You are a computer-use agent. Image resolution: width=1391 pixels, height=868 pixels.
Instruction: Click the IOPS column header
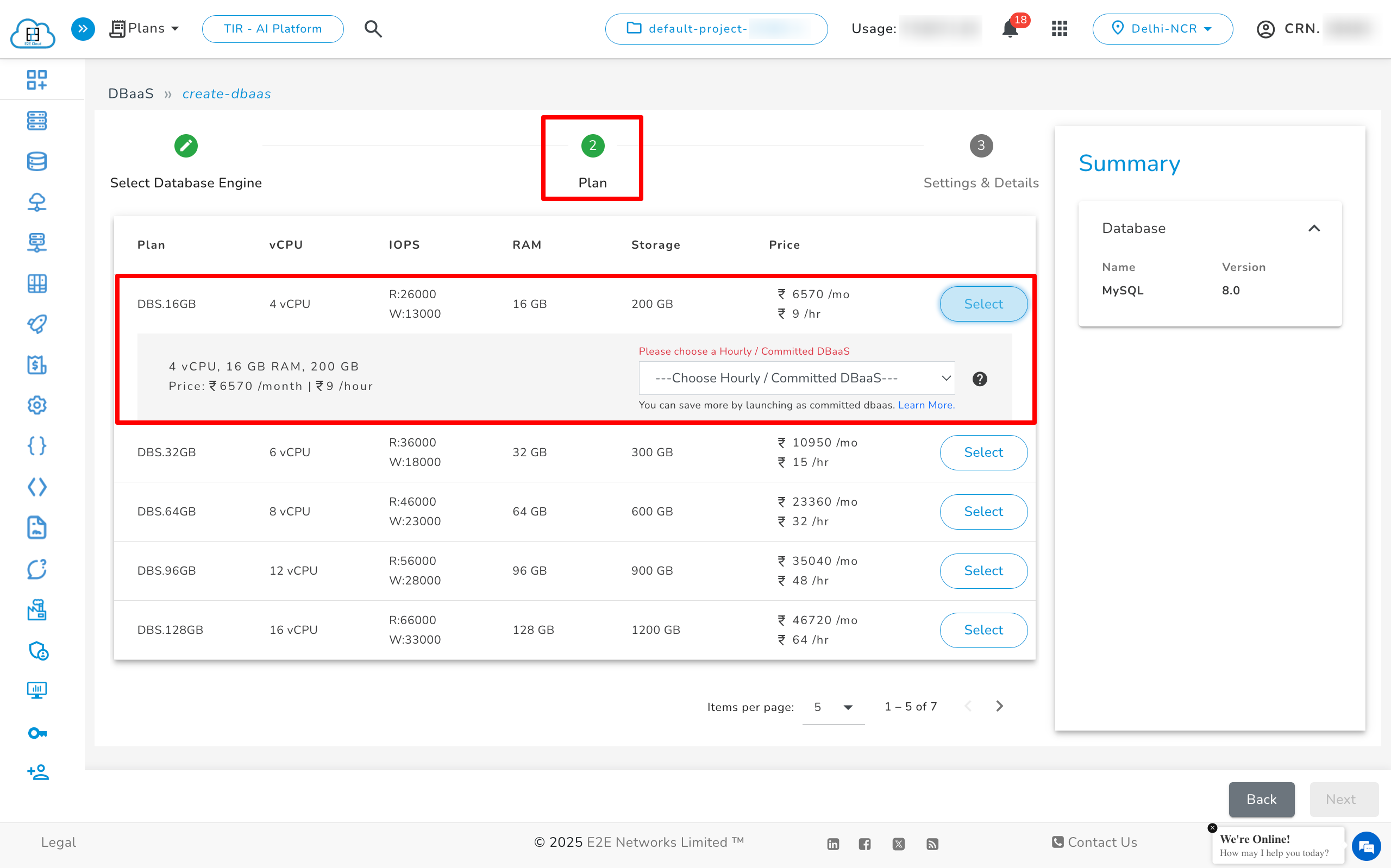pyautogui.click(x=404, y=245)
